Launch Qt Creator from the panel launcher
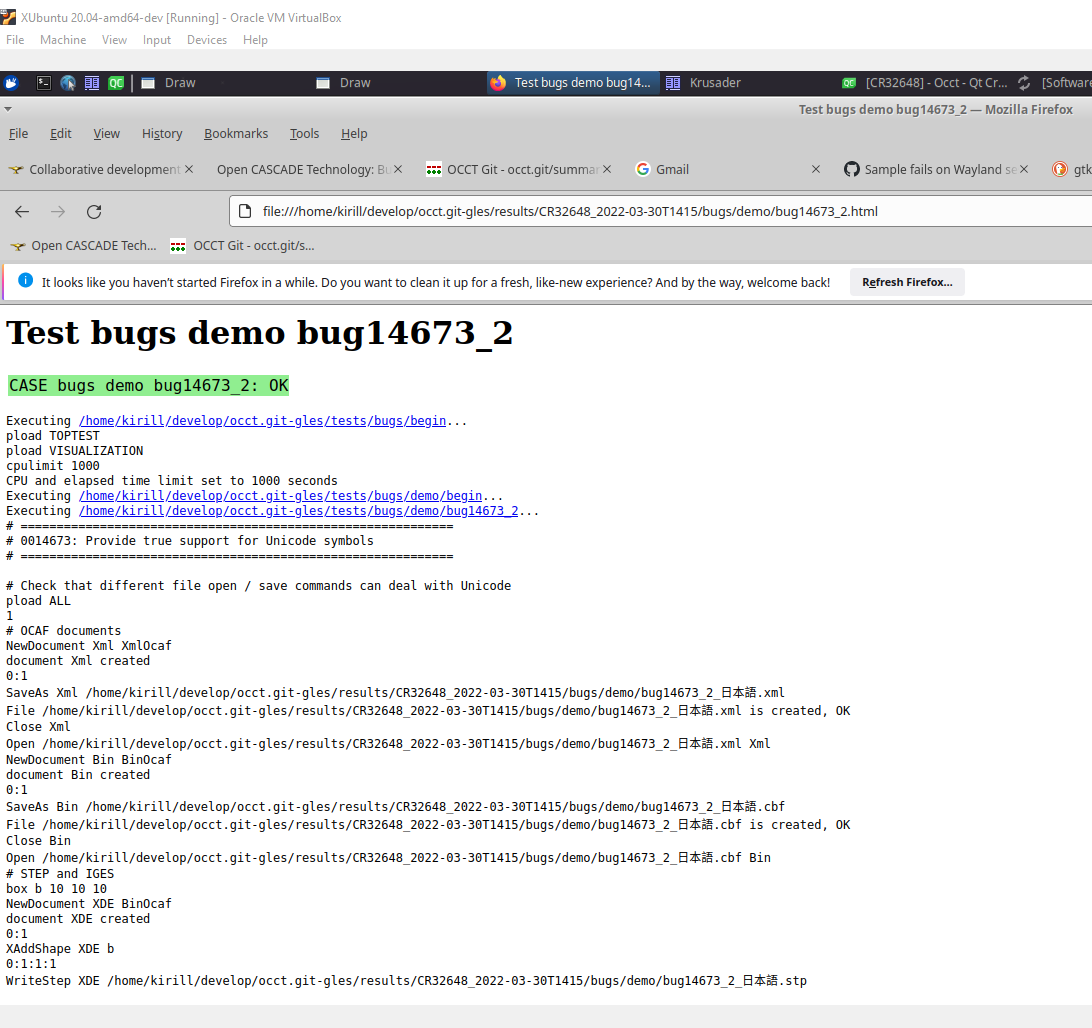This screenshot has height=1028, width=1092. tap(116, 83)
